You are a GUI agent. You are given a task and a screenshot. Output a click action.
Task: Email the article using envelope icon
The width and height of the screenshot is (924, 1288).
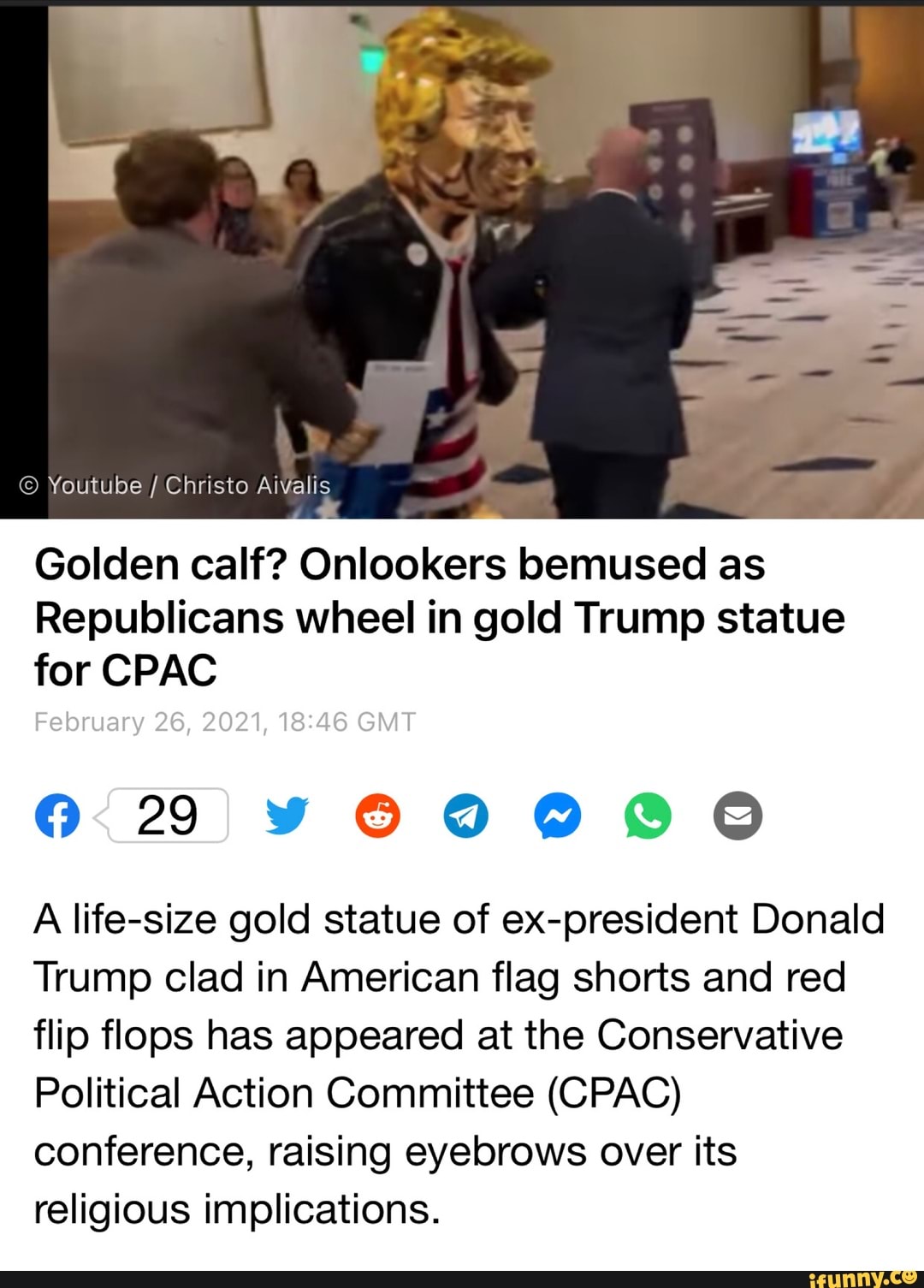point(737,815)
